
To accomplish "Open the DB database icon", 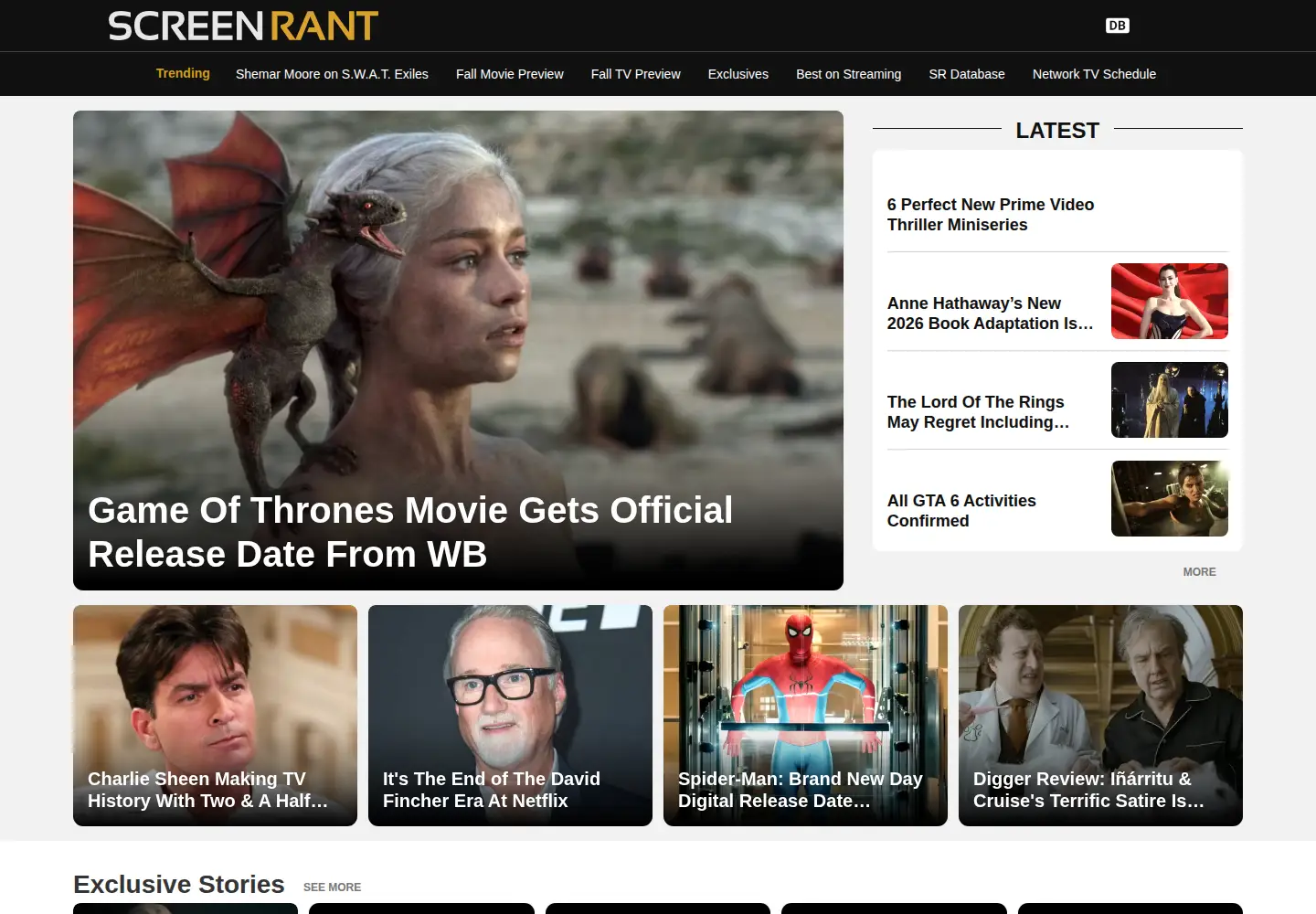I will [1117, 26].
